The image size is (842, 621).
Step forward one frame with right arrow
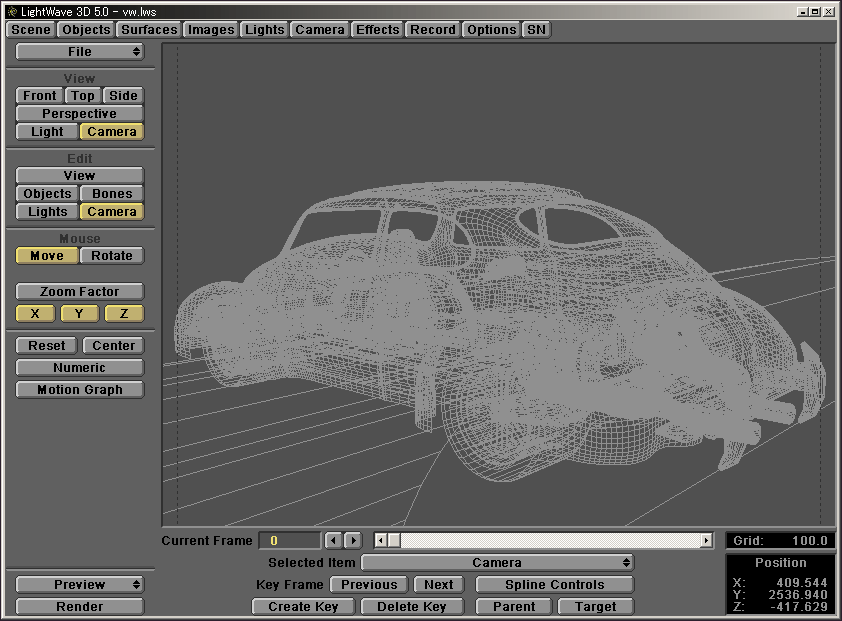click(x=352, y=540)
